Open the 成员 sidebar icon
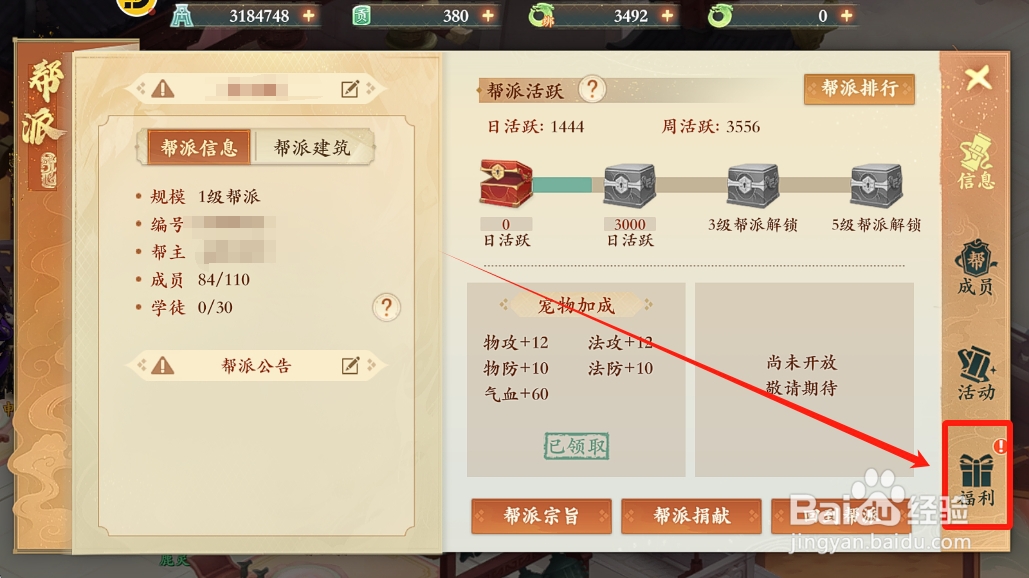 click(976, 268)
